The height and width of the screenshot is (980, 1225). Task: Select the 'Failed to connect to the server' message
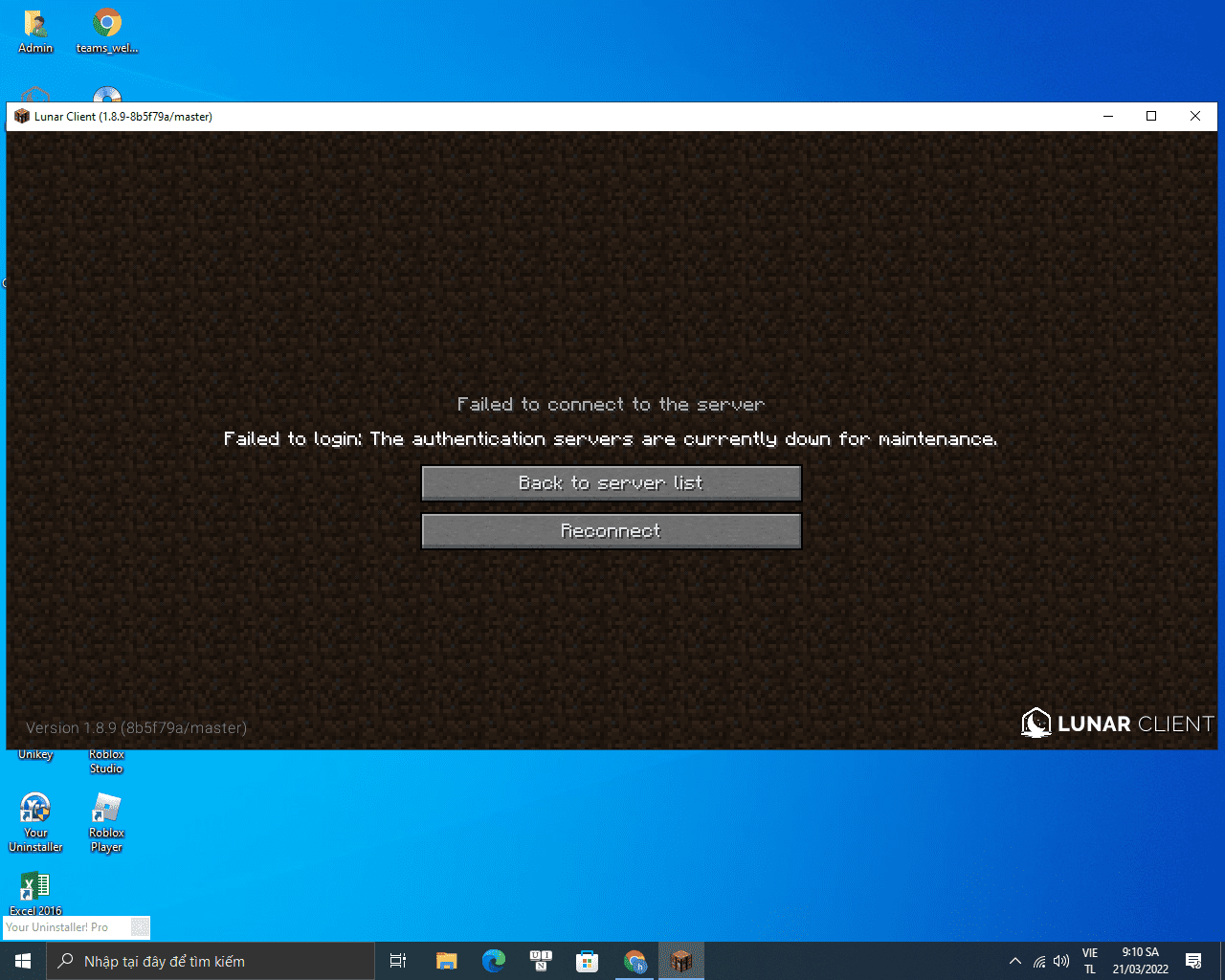611,404
